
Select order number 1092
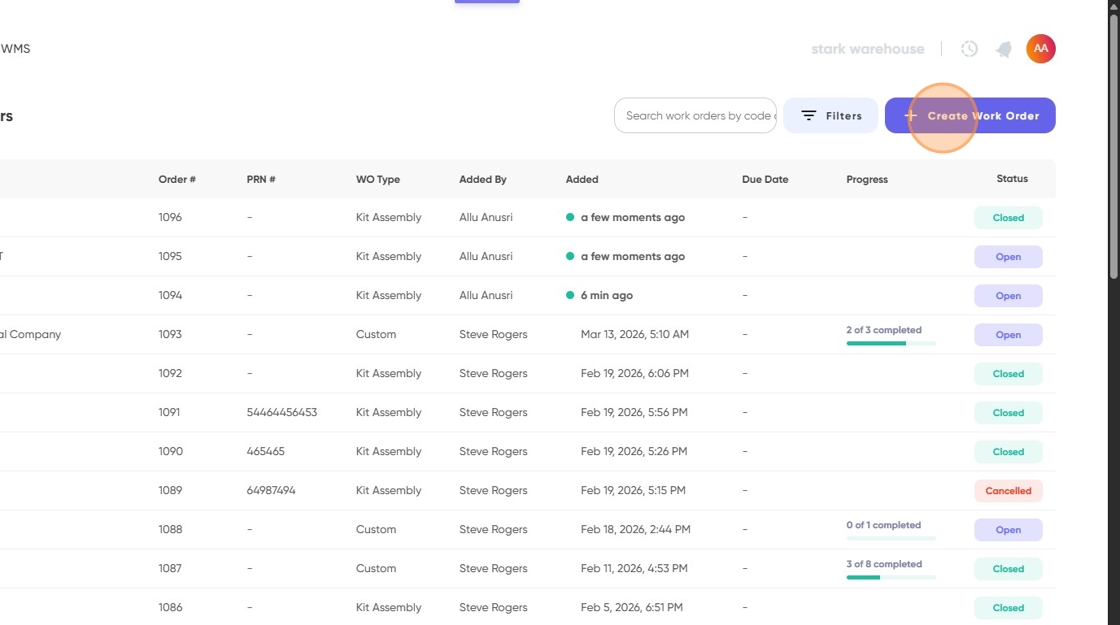click(x=170, y=373)
